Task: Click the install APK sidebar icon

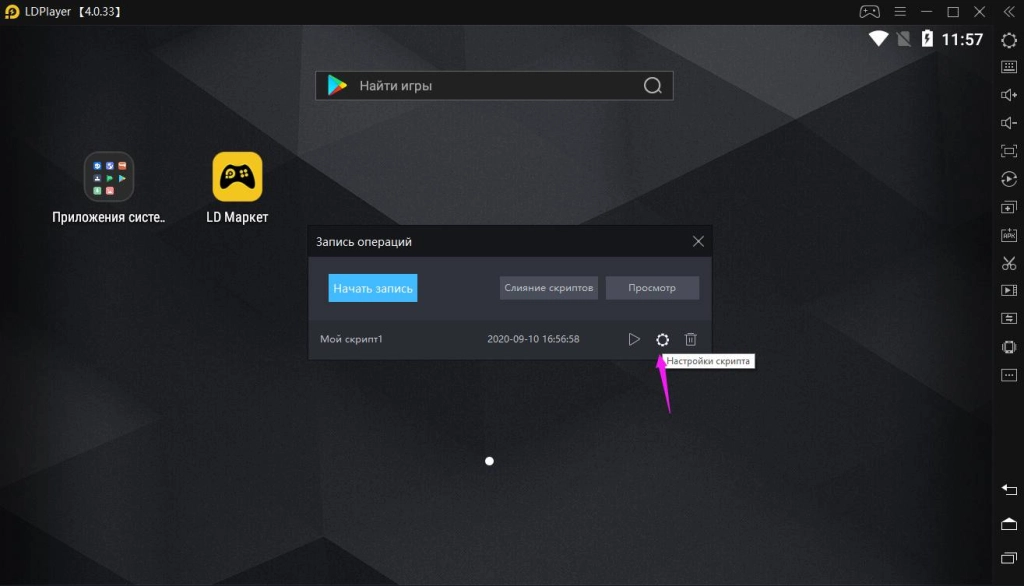Action: click(x=1009, y=235)
